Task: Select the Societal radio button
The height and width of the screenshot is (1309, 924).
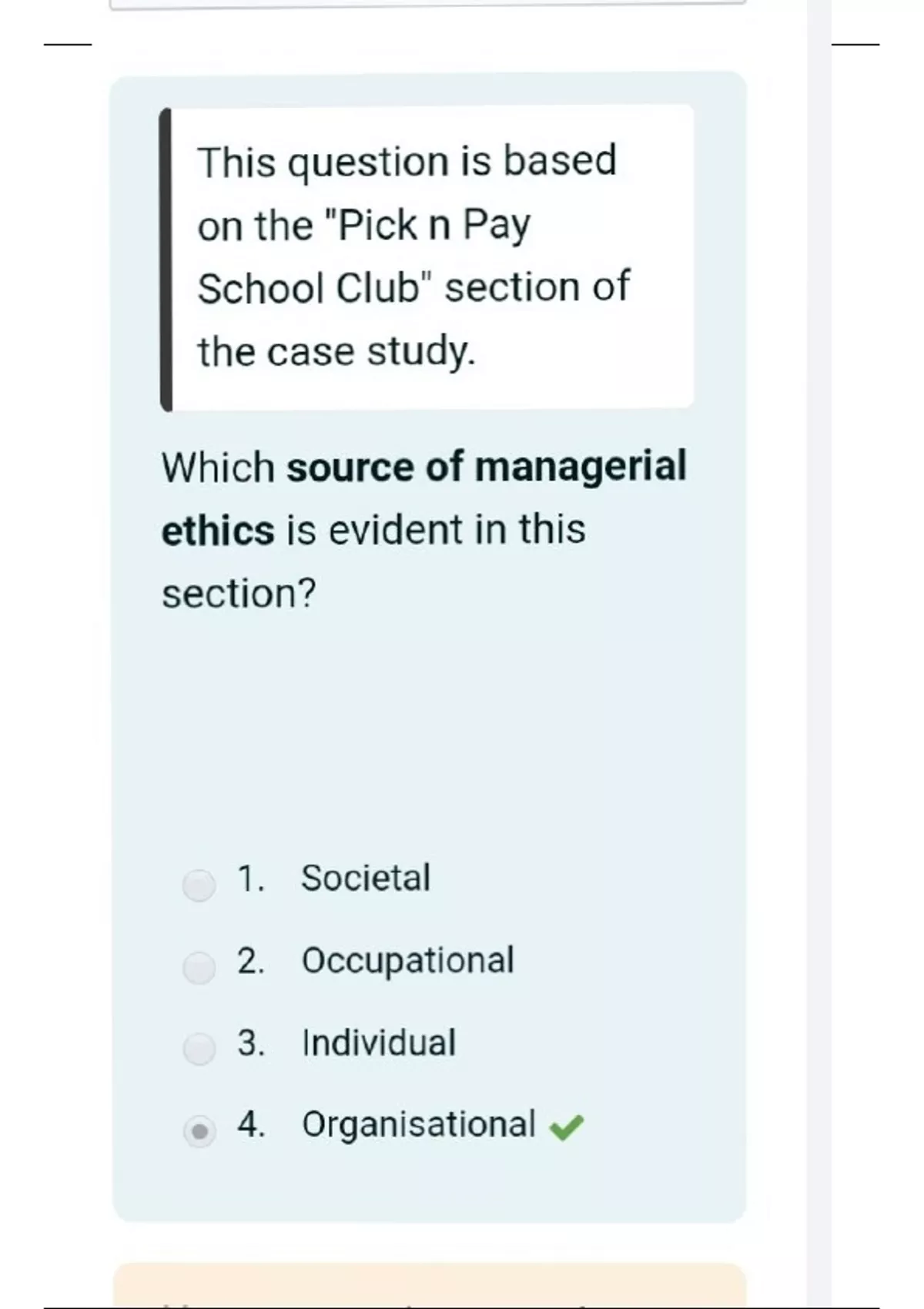Action: pyautogui.click(x=199, y=885)
